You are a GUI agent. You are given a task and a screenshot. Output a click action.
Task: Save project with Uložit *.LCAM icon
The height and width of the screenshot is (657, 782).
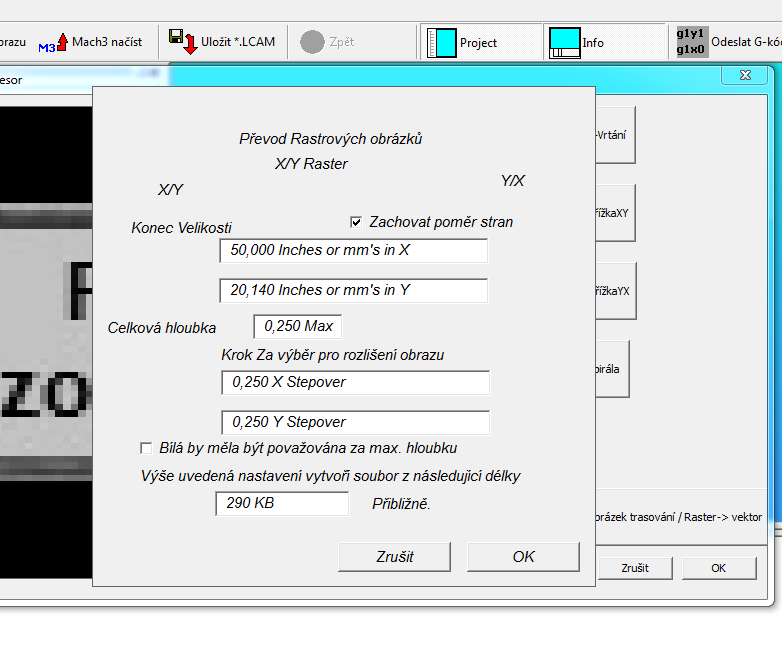(183, 42)
